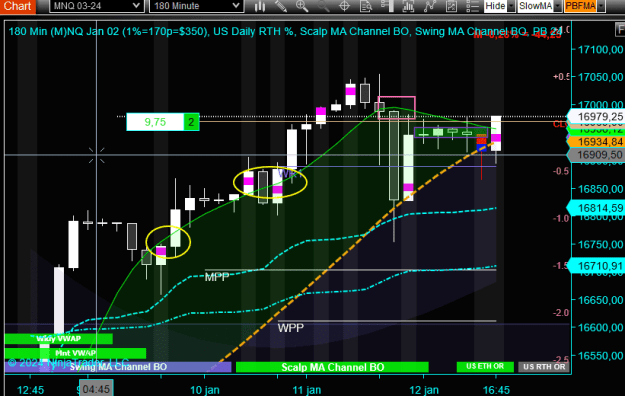Open the chart trader panel icon
625x396 pixels.
coord(387,6)
